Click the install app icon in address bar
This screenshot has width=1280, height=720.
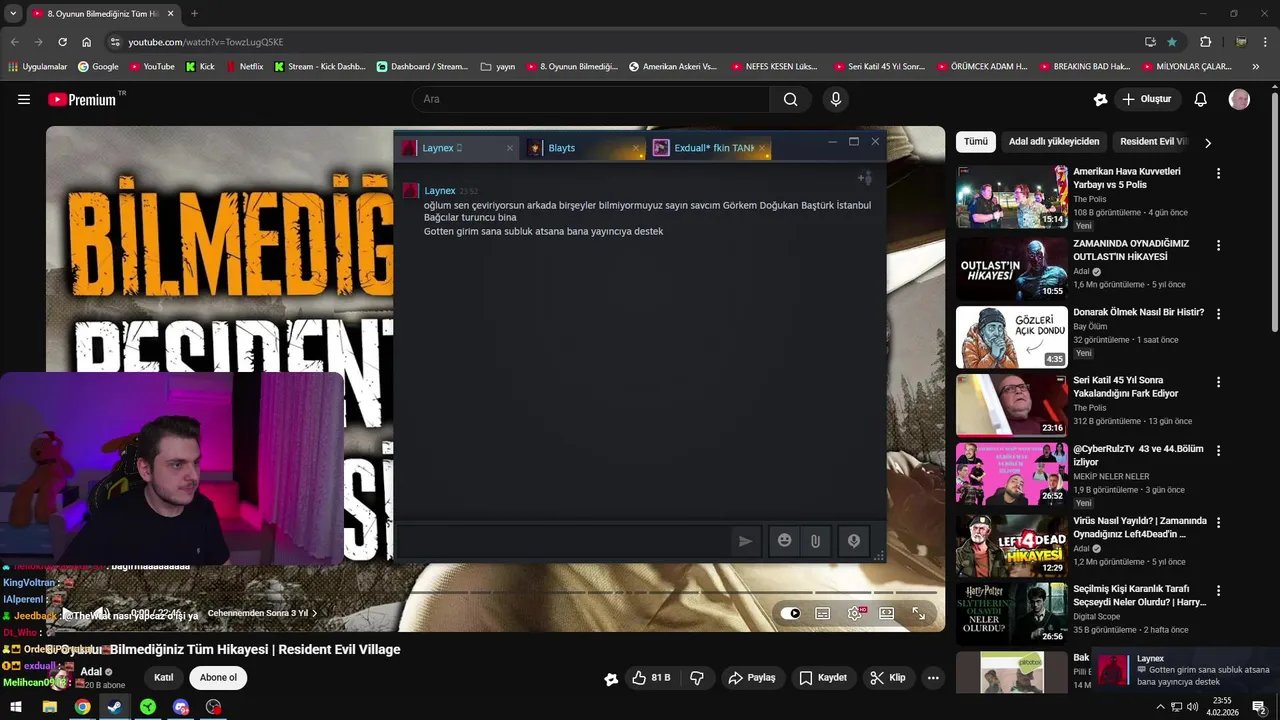pyautogui.click(x=1150, y=42)
